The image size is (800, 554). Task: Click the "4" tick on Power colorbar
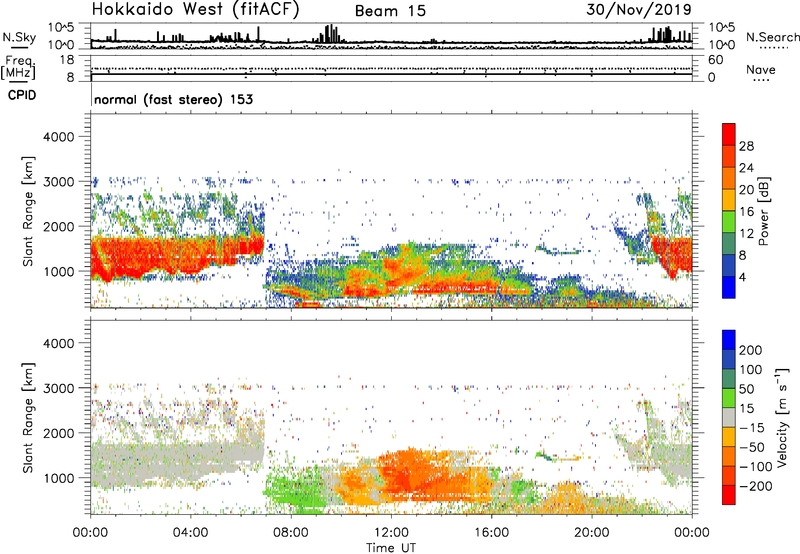[x=742, y=277]
